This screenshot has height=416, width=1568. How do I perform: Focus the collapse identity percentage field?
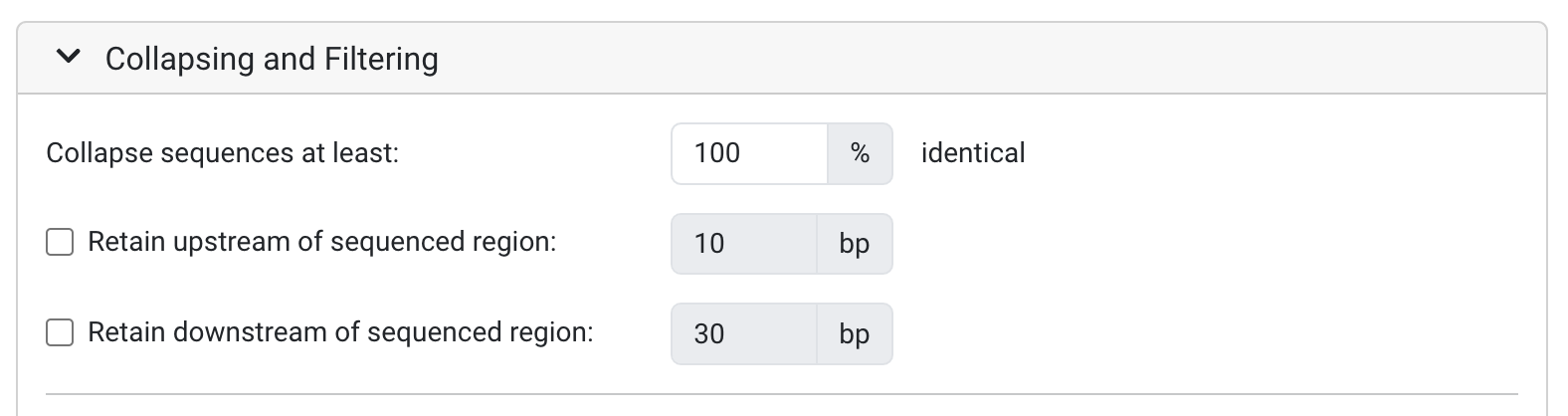(748, 153)
